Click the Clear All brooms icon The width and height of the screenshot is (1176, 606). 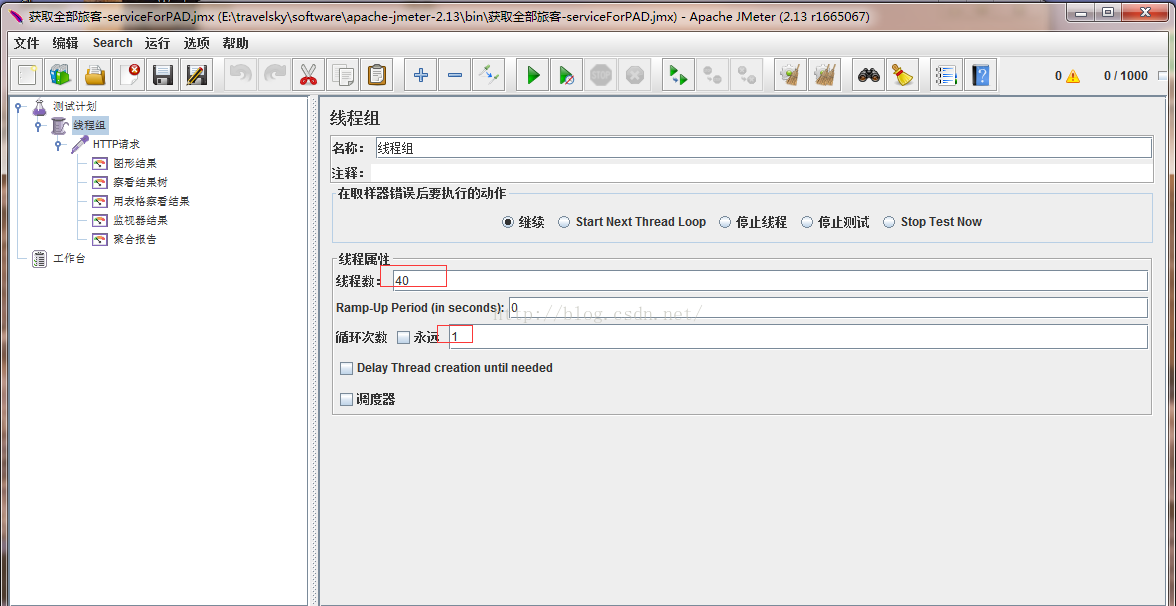pyautogui.click(x=825, y=75)
